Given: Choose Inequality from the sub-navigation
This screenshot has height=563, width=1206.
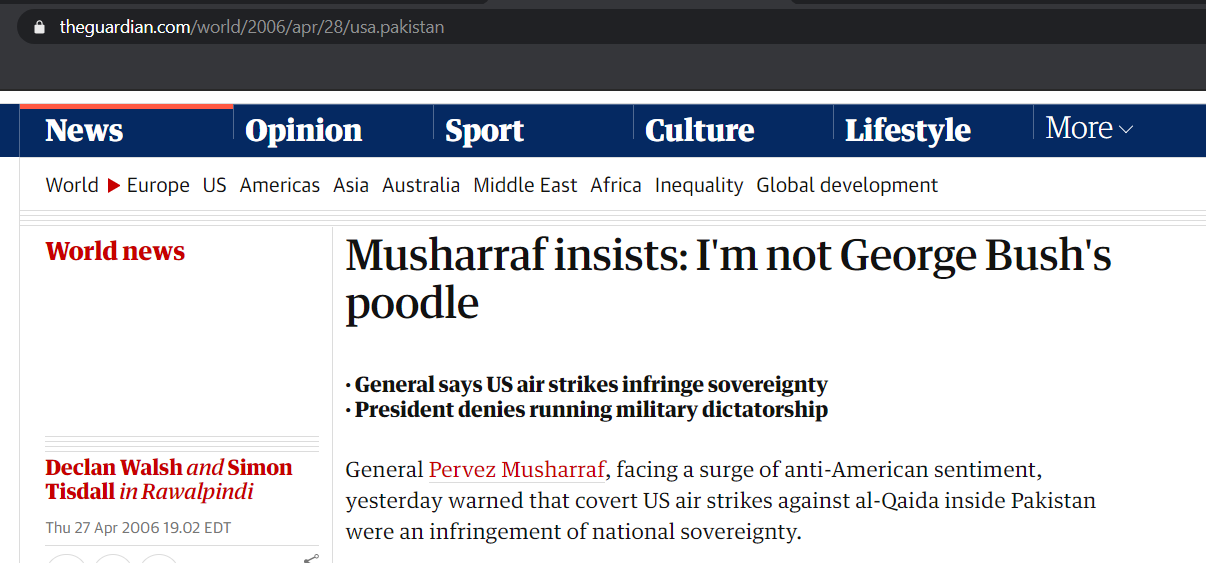Looking at the screenshot, I should (x=699, y=185).
